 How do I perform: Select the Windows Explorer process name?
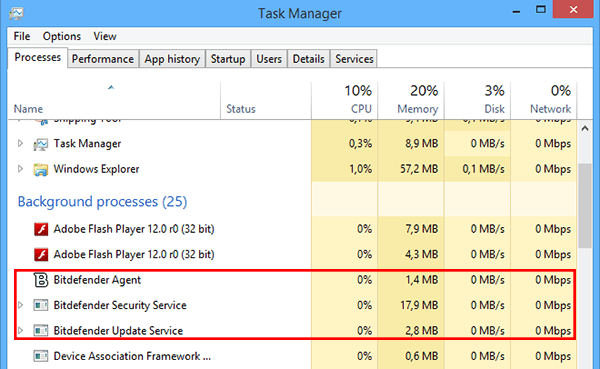click(96, 169)
